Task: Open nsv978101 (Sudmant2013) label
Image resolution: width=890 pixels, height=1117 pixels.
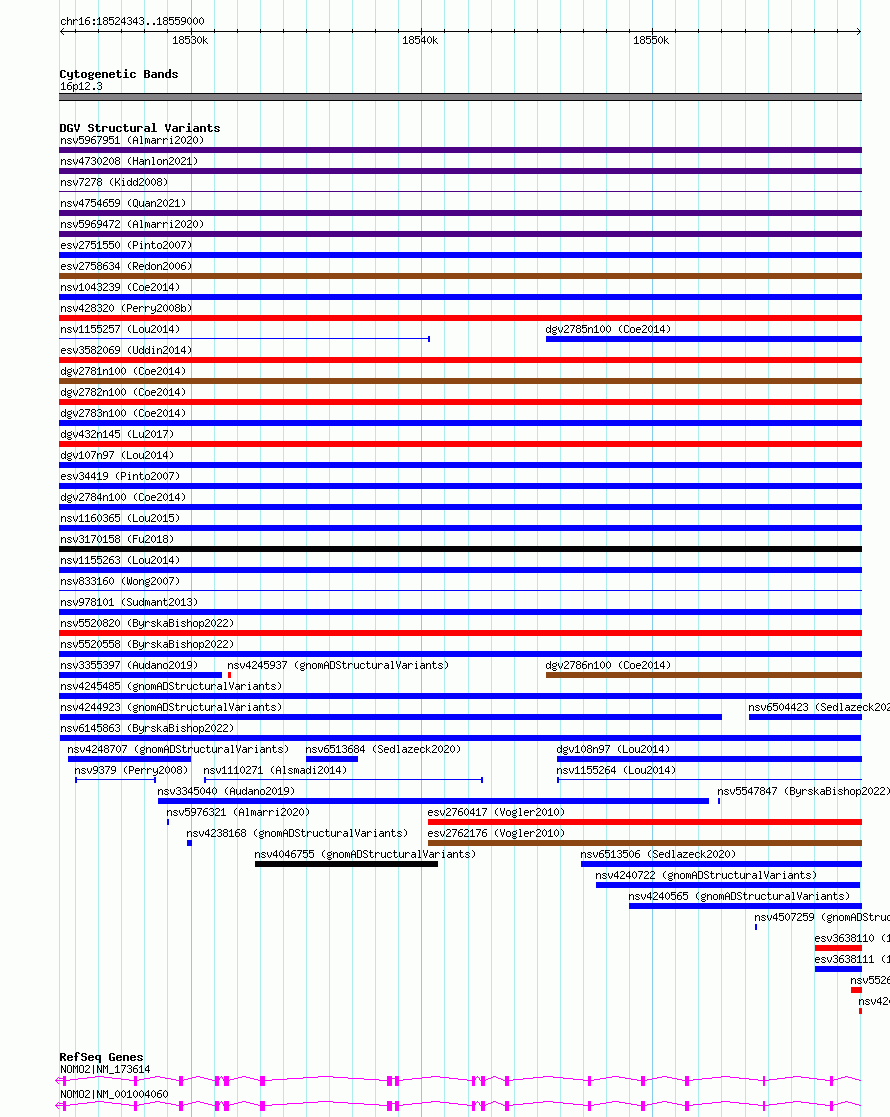Action: click(x=129, y=603)
